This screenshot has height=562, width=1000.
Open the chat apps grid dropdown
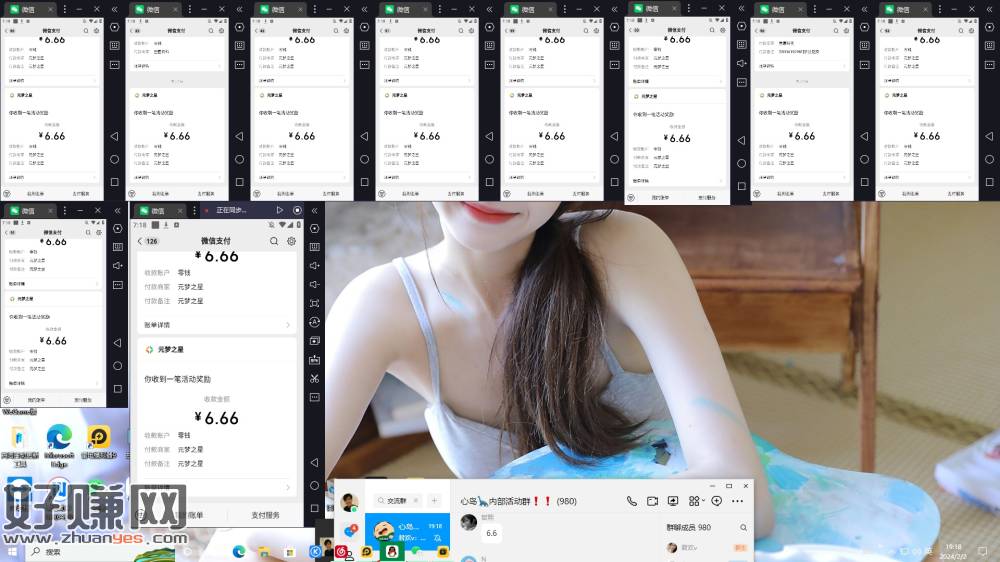click(695, 501)
